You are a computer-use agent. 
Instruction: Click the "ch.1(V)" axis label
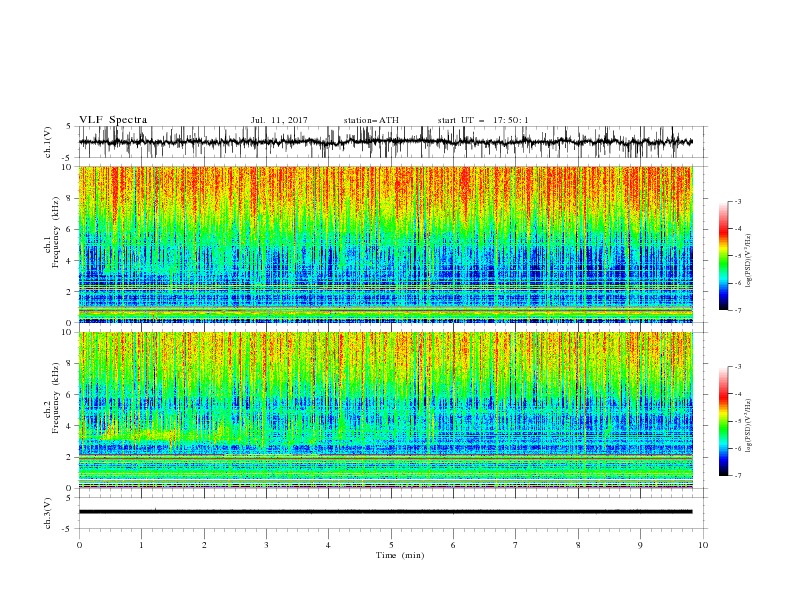click(48, 142)
